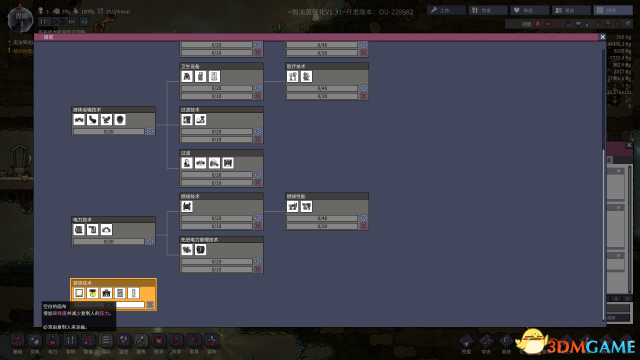
Task: Expand the first dropdown arrow in right panel
Action: pos(618,171)
